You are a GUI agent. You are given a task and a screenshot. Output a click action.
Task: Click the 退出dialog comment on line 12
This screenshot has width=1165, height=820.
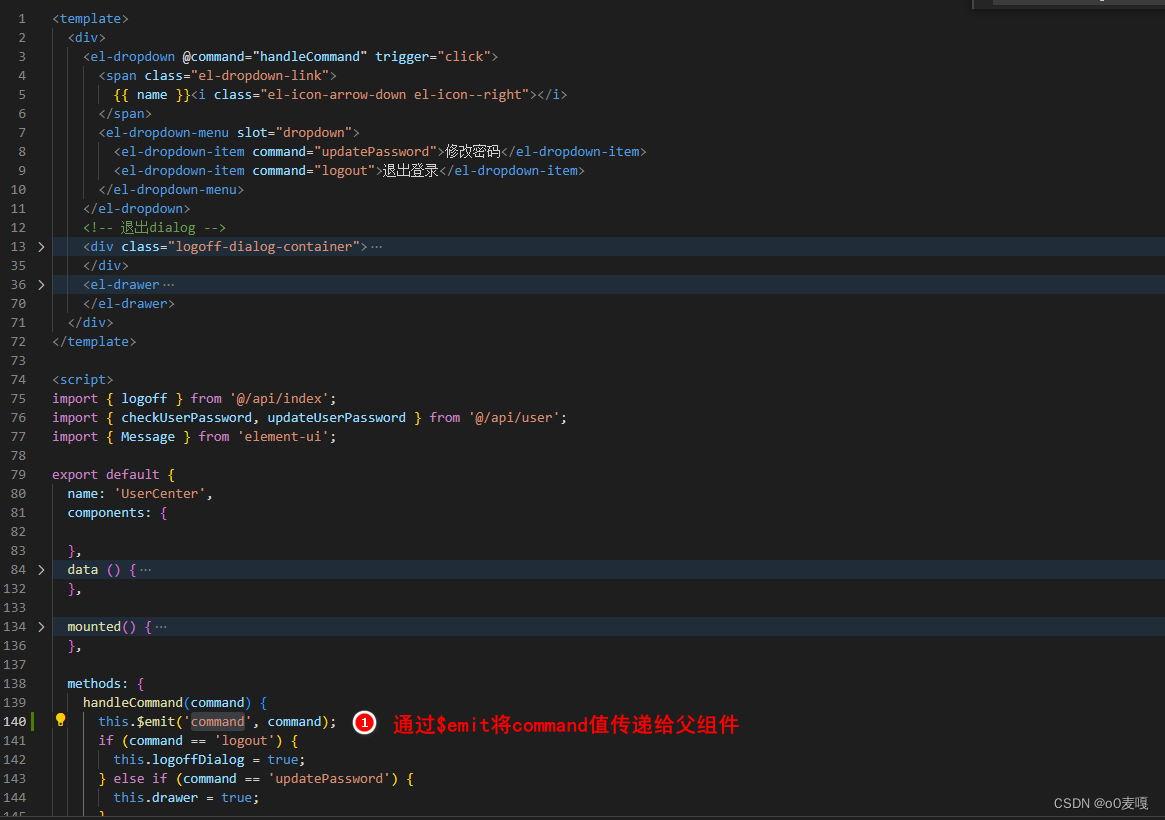pyautogui.click(x=155, y=228)
